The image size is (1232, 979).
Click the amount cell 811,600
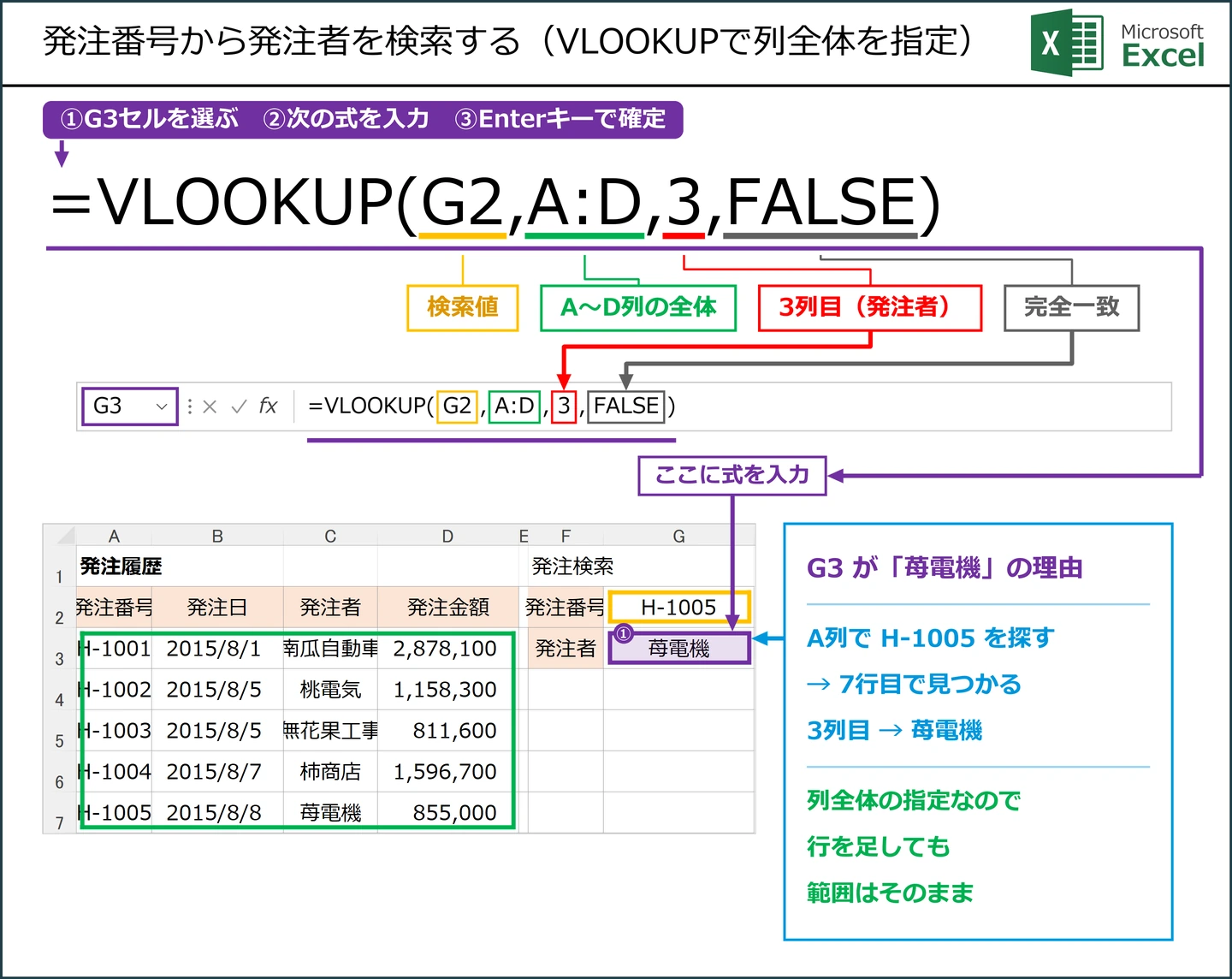[447, 731]
